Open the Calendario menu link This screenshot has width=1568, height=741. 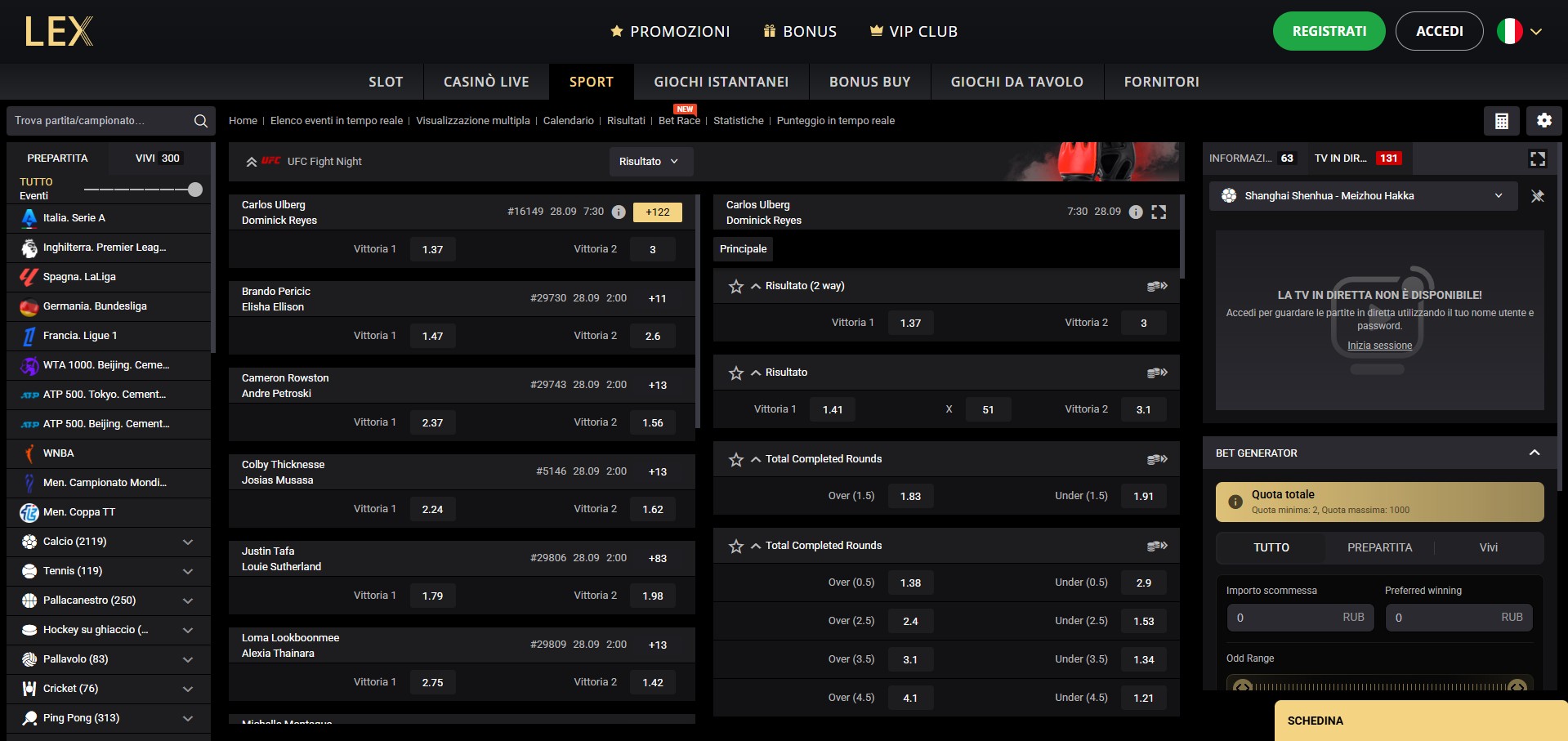[568, 121]
